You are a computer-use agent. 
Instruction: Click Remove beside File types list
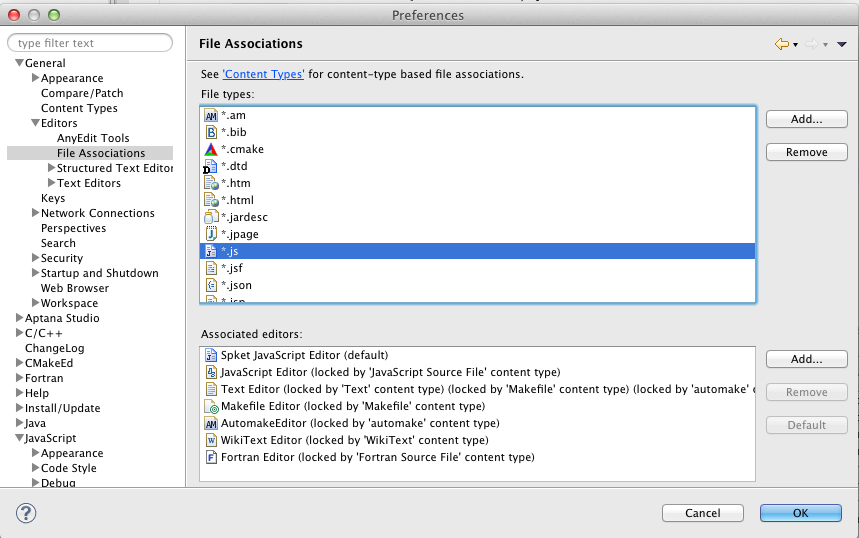point(806,152)
